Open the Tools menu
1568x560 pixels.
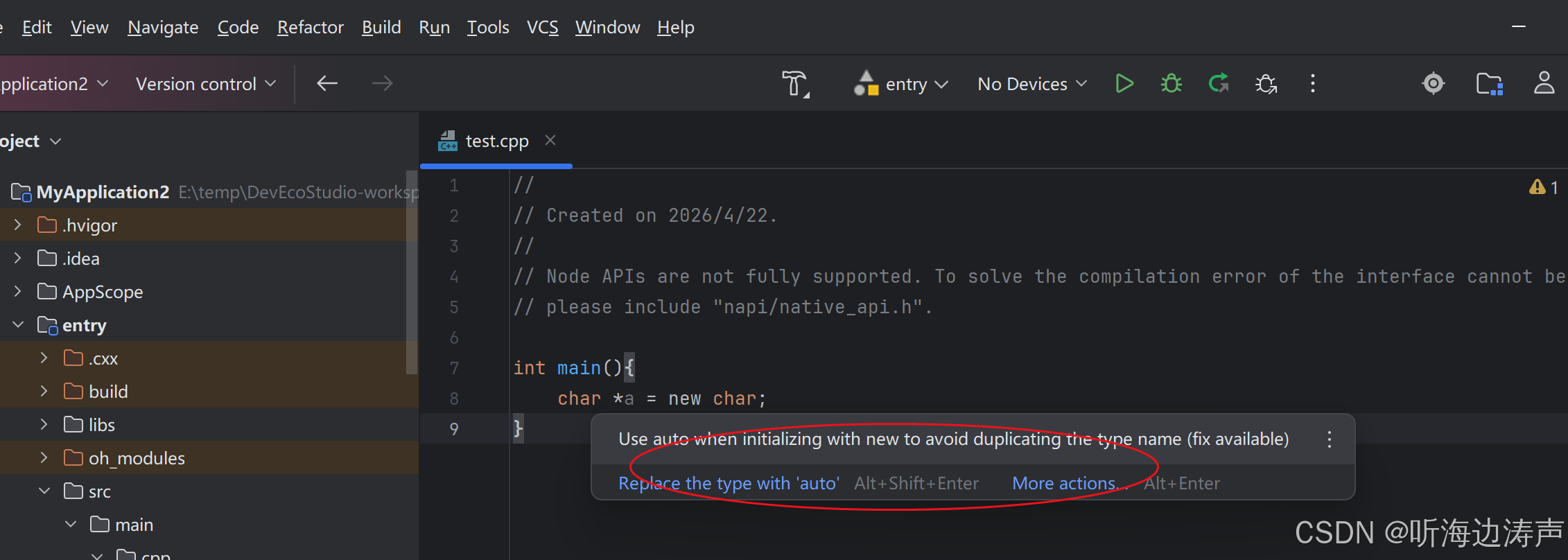click(488, 27)
